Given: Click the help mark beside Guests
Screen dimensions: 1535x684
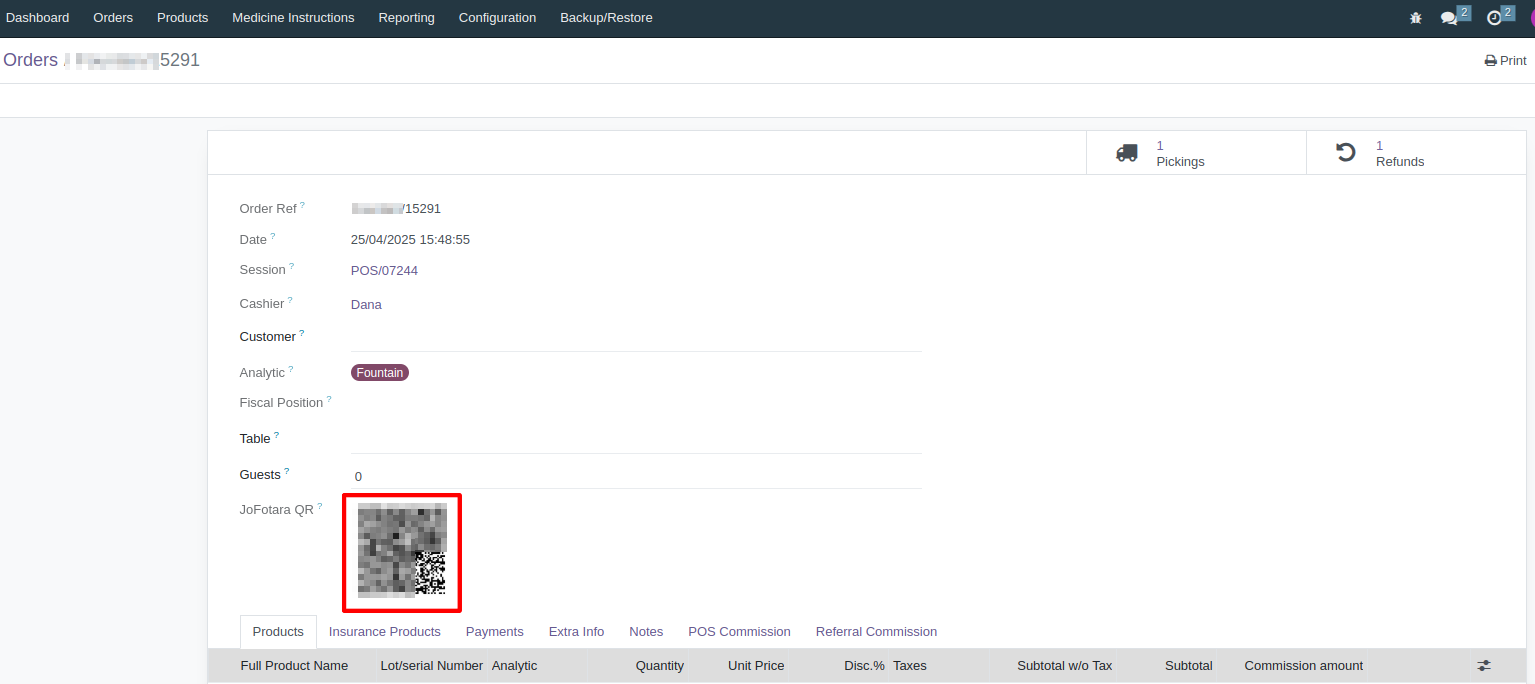Looking at the screenshot, I should 286,471.
